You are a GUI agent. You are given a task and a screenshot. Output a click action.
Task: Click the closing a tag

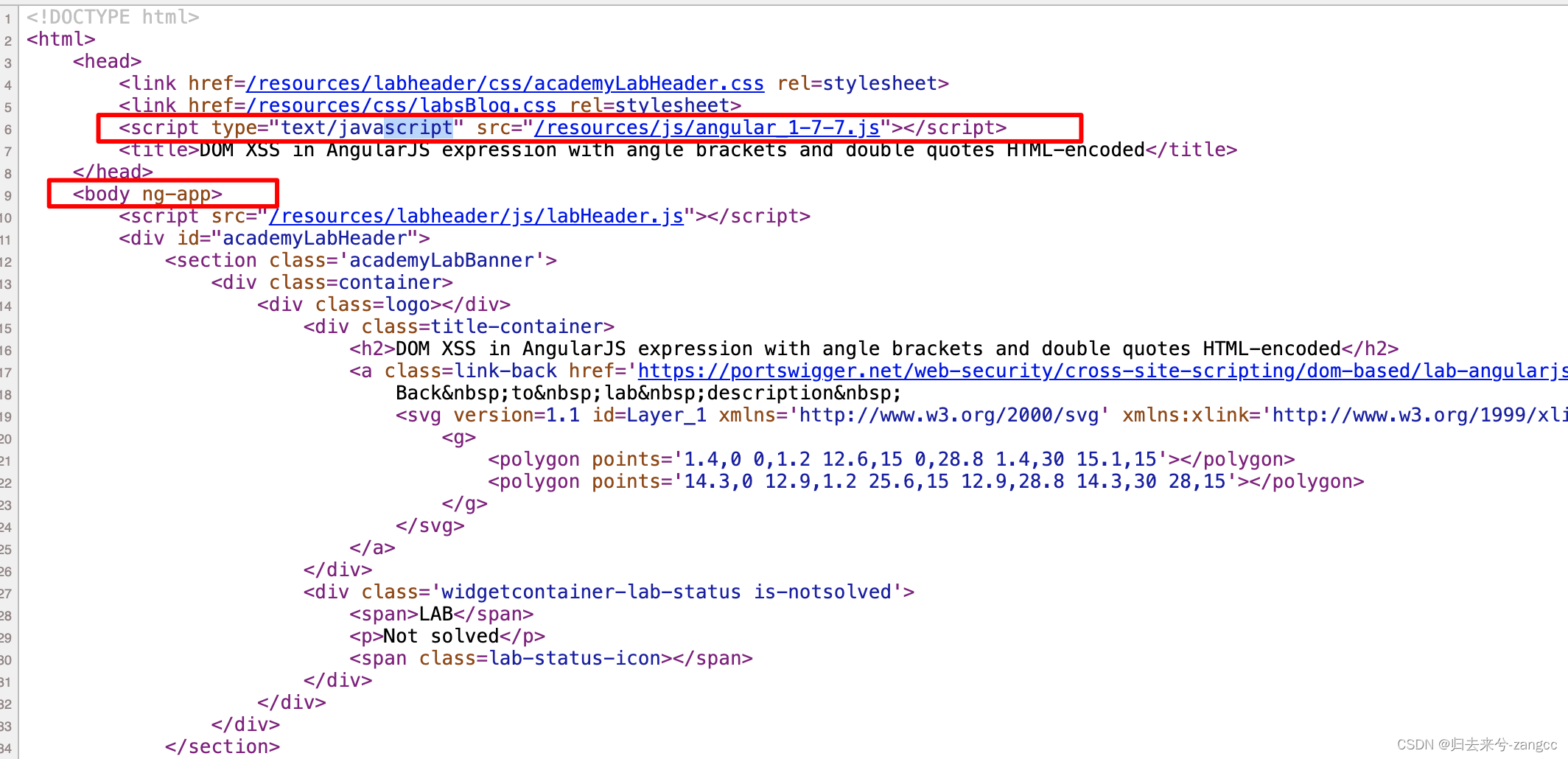click(x=373, y=548)
